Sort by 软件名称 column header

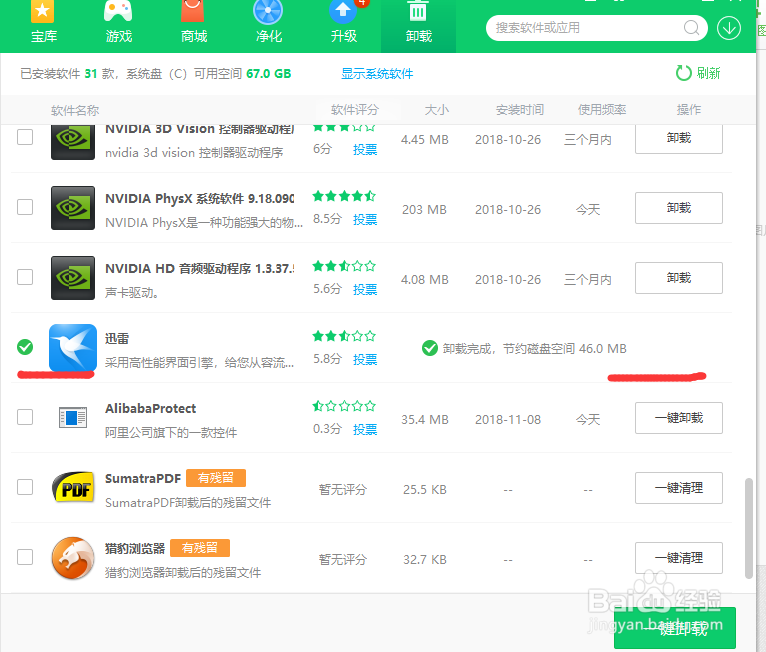(75, 110)
